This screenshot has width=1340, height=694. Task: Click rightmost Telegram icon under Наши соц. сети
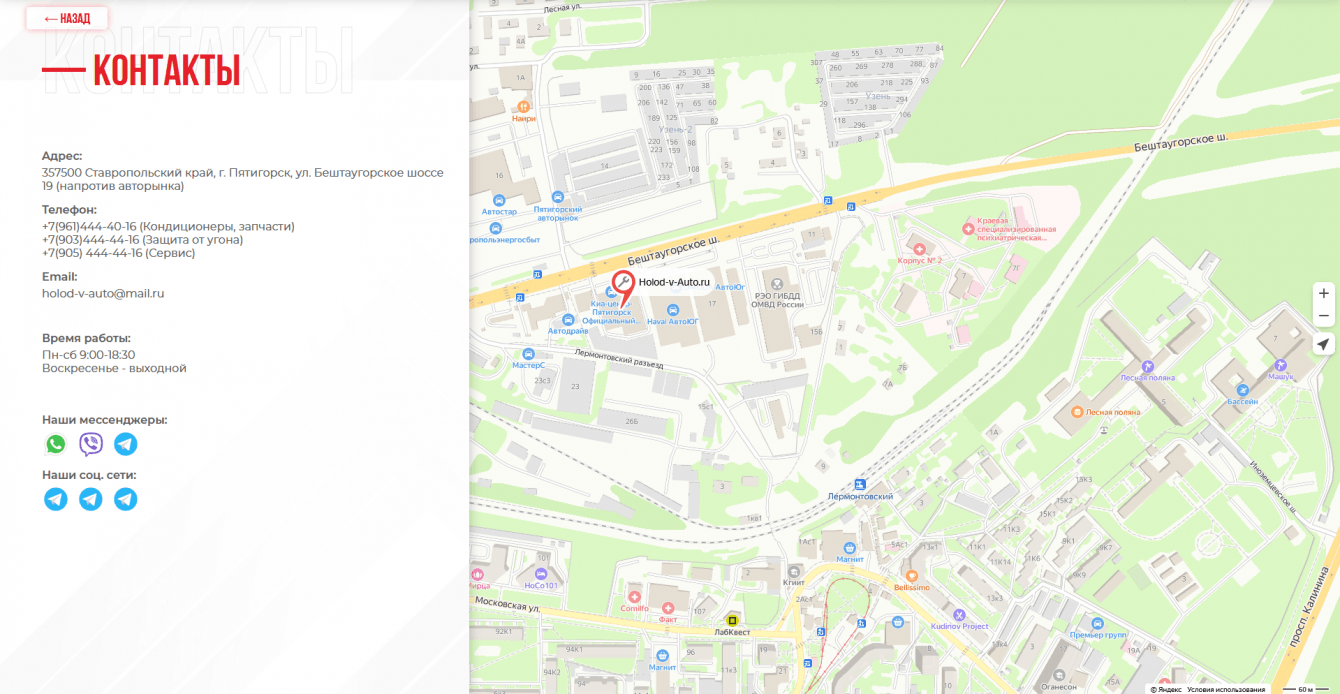[125, 499]
